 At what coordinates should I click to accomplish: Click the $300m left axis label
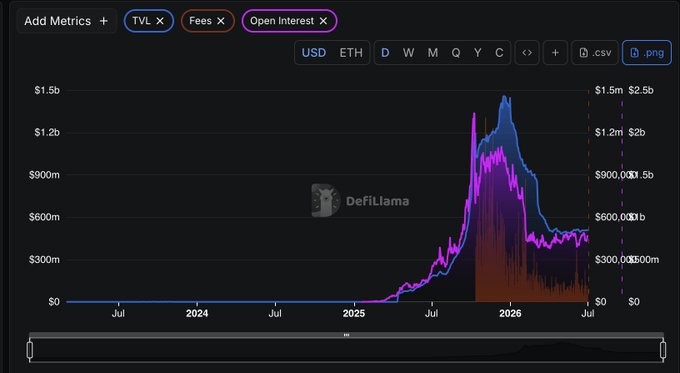pyautogui.click(x=44, y=259)
